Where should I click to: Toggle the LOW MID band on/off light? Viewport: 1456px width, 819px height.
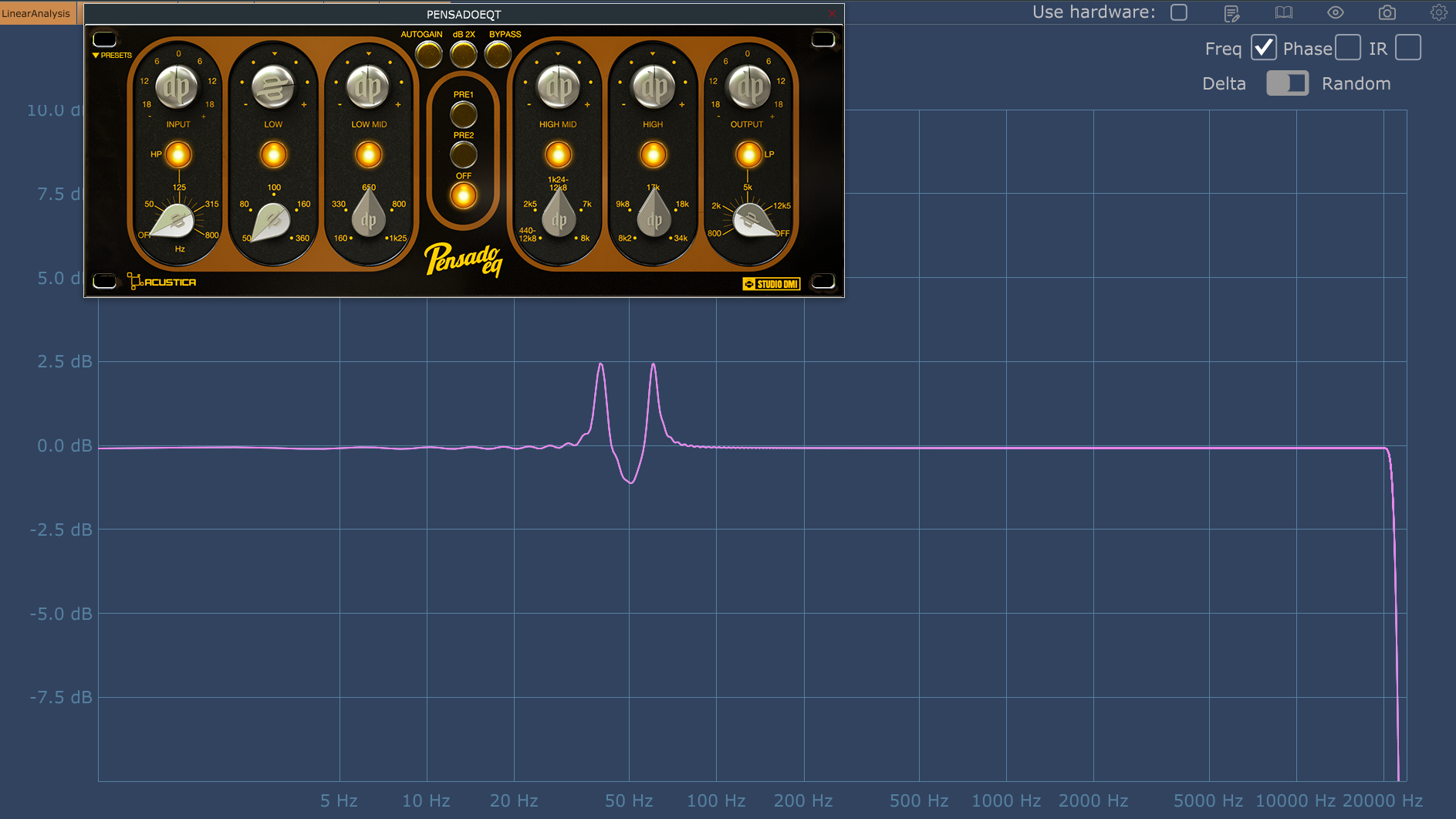click(x=368, y=154)
